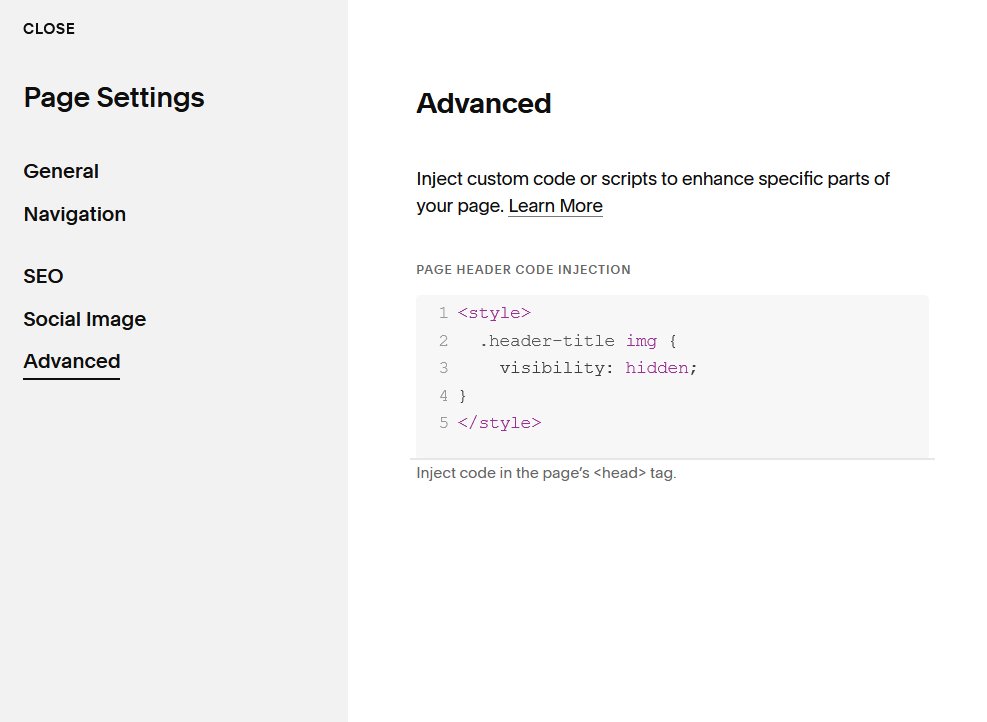This screenshot has height=722, width=987.
Task: Click the Page Settings heading
Action: (114, 98)
